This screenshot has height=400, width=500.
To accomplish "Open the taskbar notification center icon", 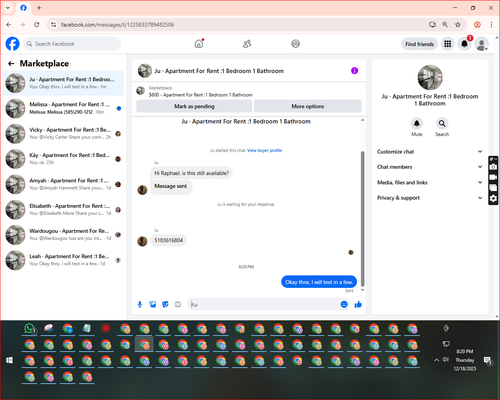I will (488, 361).
